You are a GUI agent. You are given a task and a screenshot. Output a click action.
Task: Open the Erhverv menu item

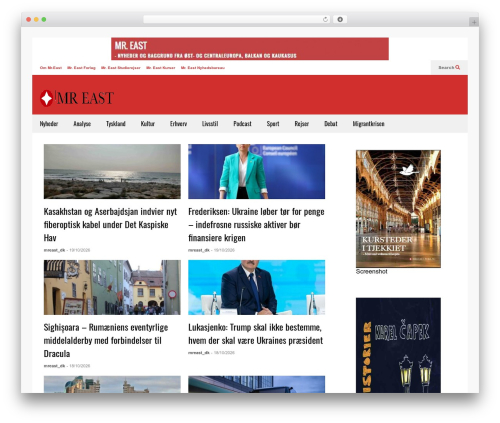click(x=178, y=124)
